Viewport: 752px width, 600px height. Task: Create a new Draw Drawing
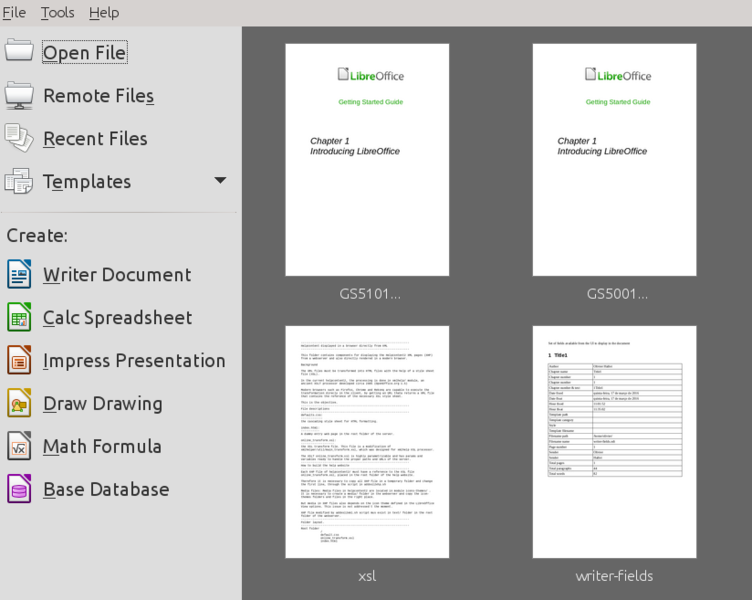103,404
